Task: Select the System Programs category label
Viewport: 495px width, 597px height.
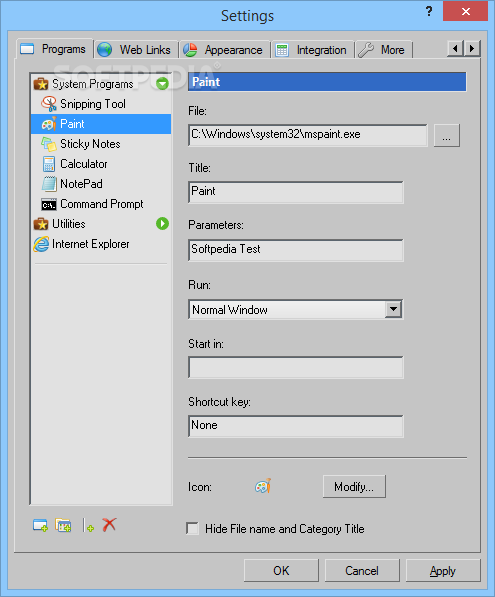Action: (93, 84)
